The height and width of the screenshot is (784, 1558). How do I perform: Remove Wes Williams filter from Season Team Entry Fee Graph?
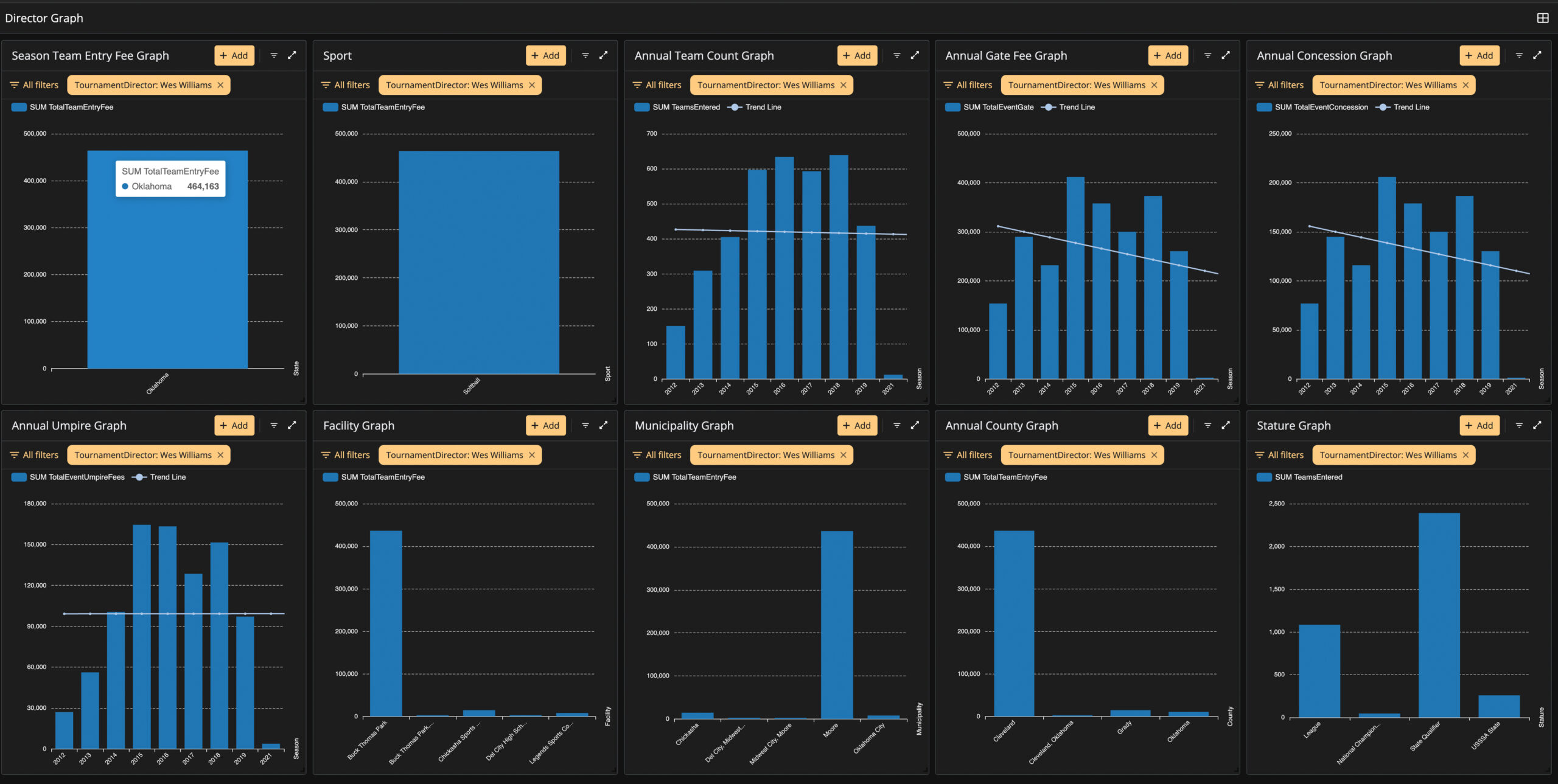coord(220,85)
